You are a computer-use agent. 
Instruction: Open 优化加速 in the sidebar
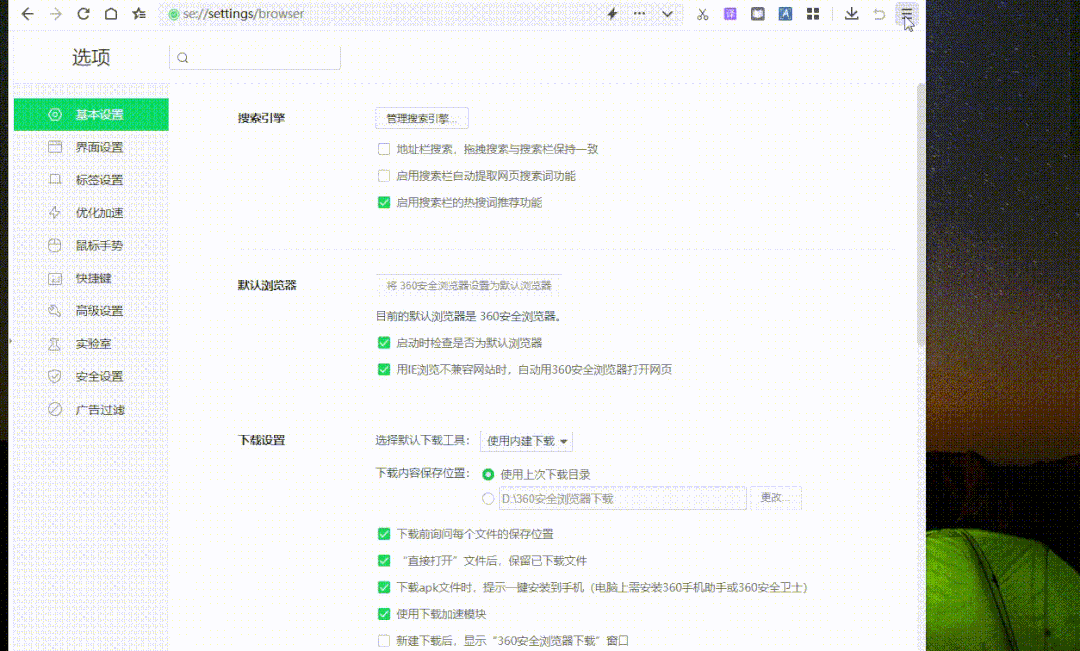(91, 213)
